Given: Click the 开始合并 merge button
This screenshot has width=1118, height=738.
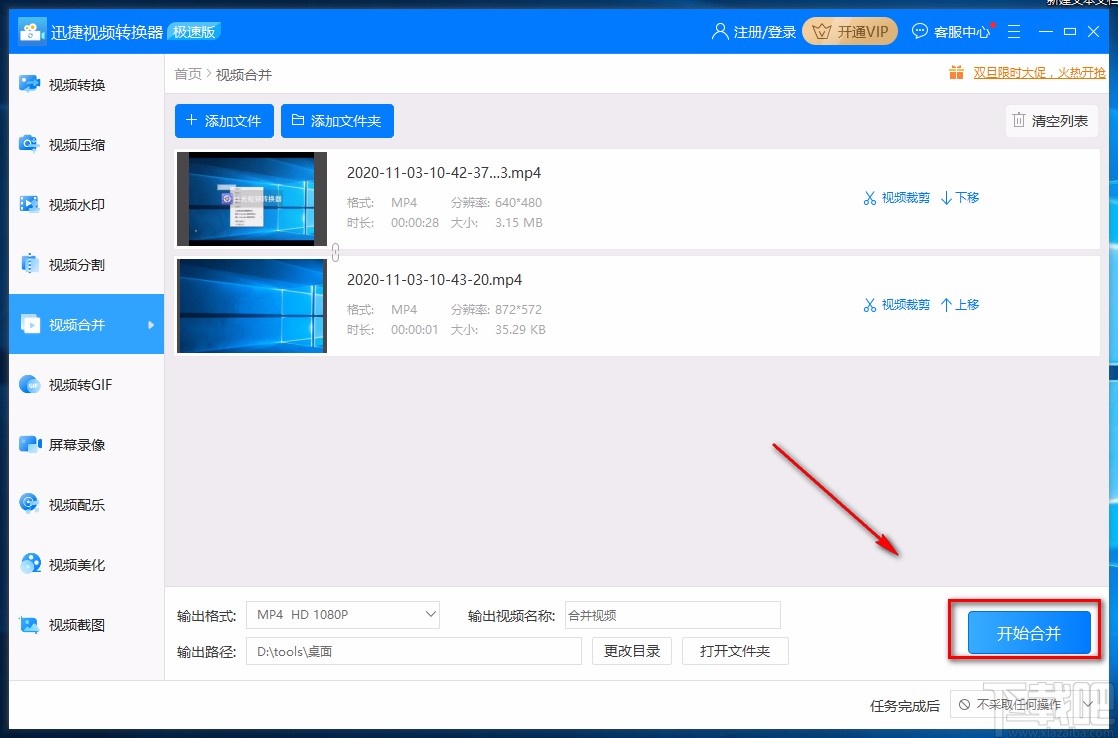Looking at the screenshot, I should coord(1029,632).
